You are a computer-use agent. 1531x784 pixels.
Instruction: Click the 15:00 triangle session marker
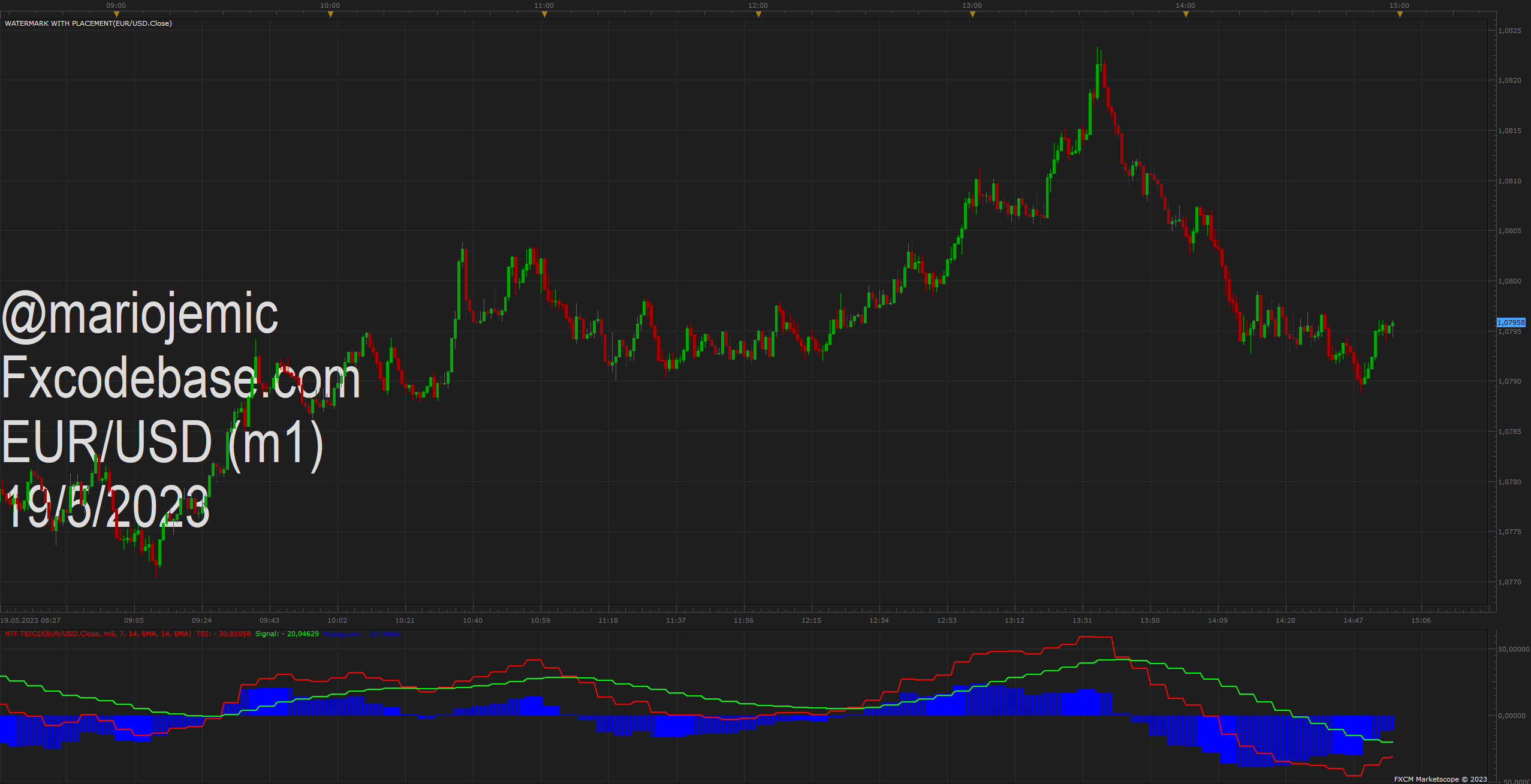pyautogui.click(x=1400, y=14)
